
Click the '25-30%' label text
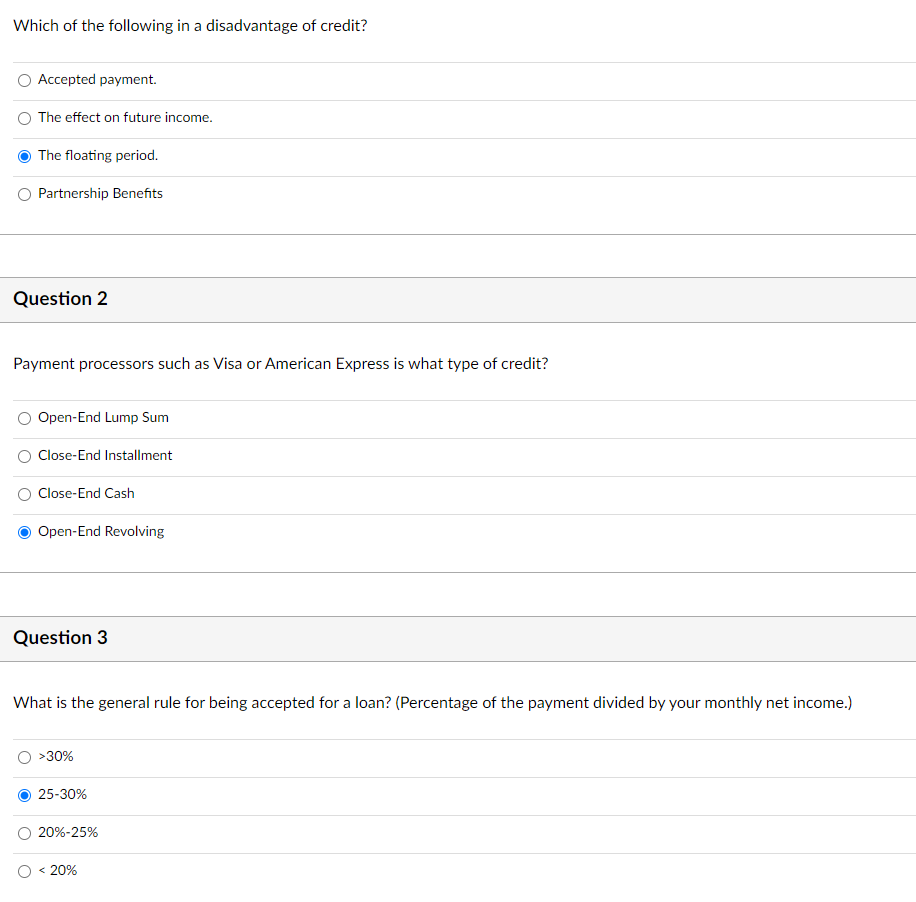pos(62,795)
